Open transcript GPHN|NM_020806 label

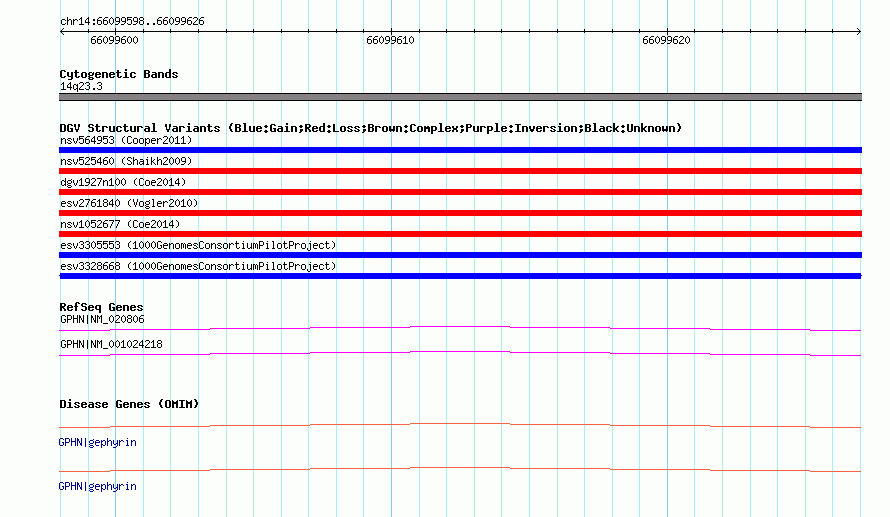[102, 320]
